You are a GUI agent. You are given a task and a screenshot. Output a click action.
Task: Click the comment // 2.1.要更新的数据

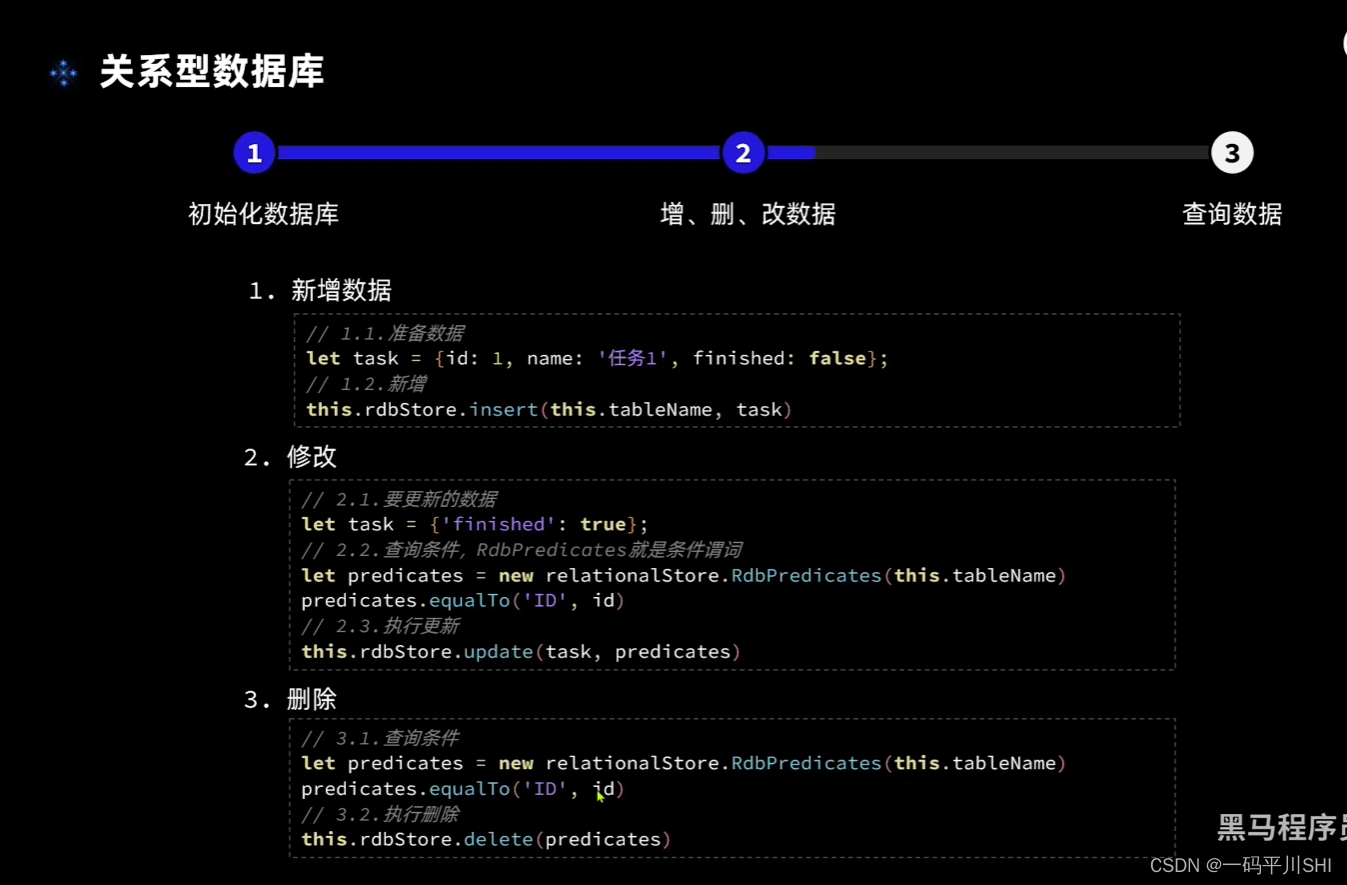[x=399, y=499]
